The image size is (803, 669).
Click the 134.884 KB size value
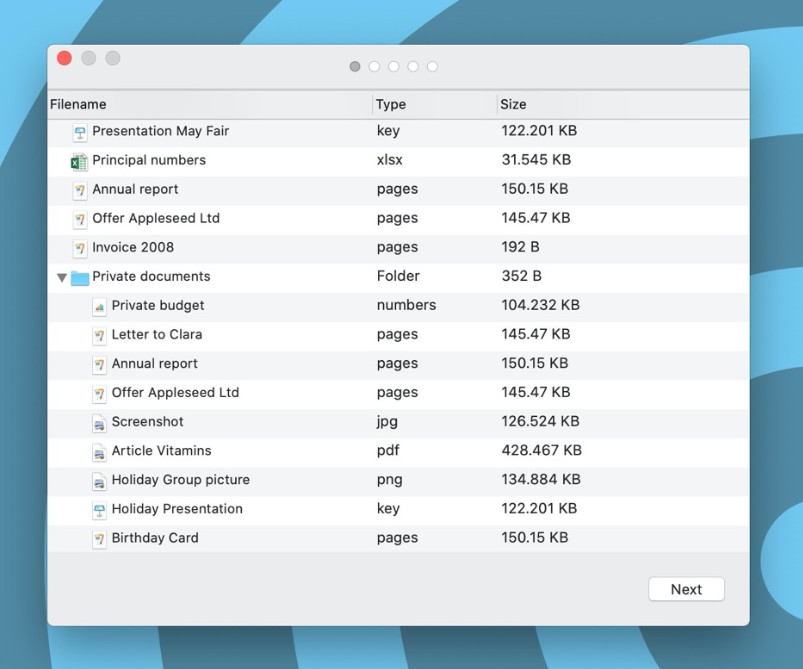click(541, 479)
